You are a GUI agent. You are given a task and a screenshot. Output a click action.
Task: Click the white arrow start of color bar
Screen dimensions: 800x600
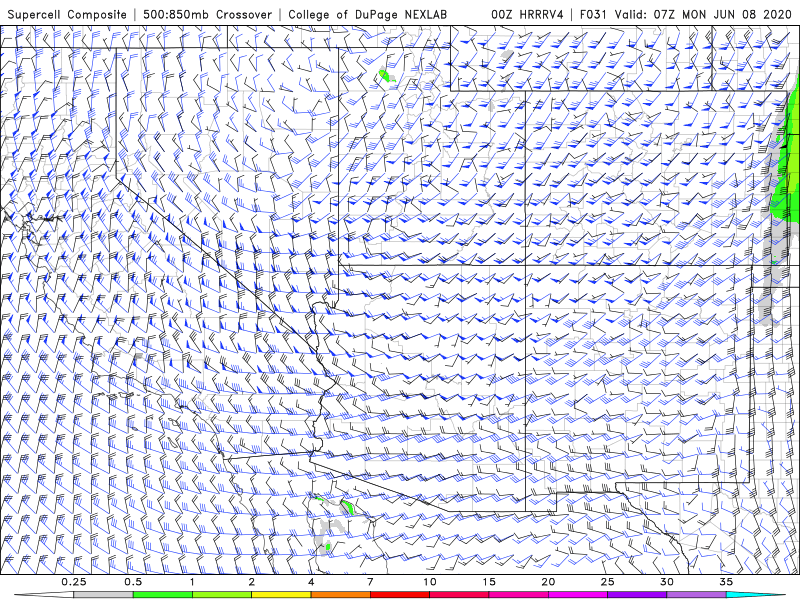pos(44,595)
